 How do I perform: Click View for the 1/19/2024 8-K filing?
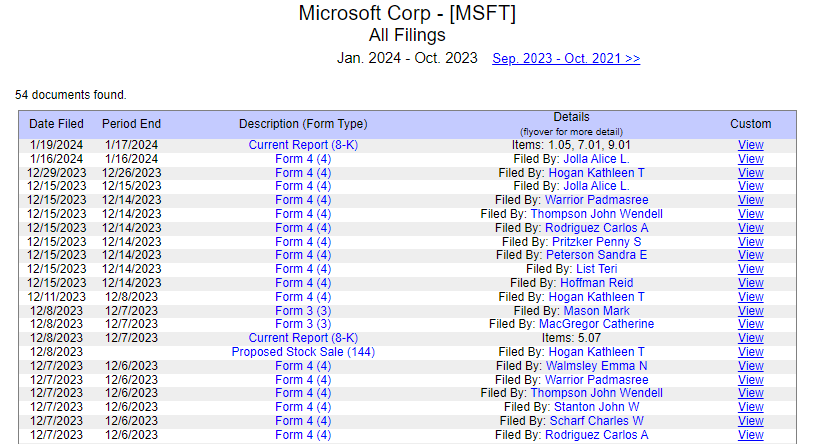click(750, 145)
